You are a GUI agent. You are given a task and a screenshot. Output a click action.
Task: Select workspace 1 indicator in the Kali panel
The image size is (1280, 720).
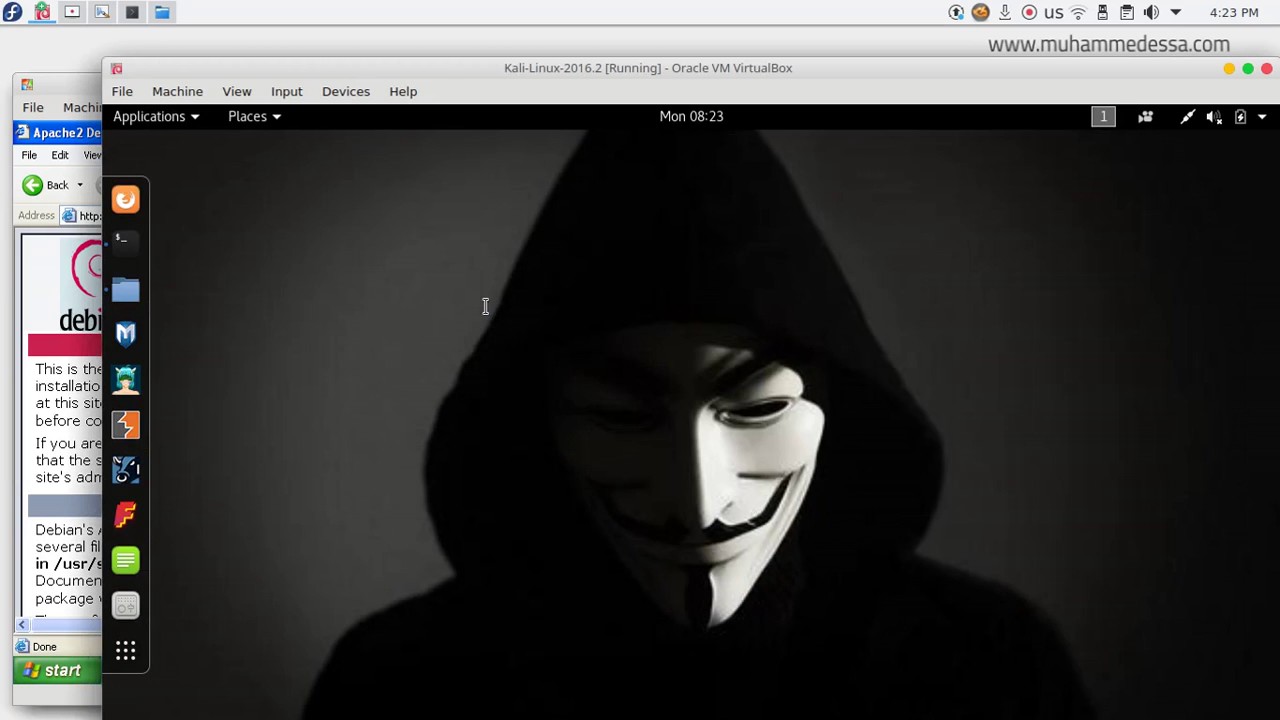click(1103, 116)
